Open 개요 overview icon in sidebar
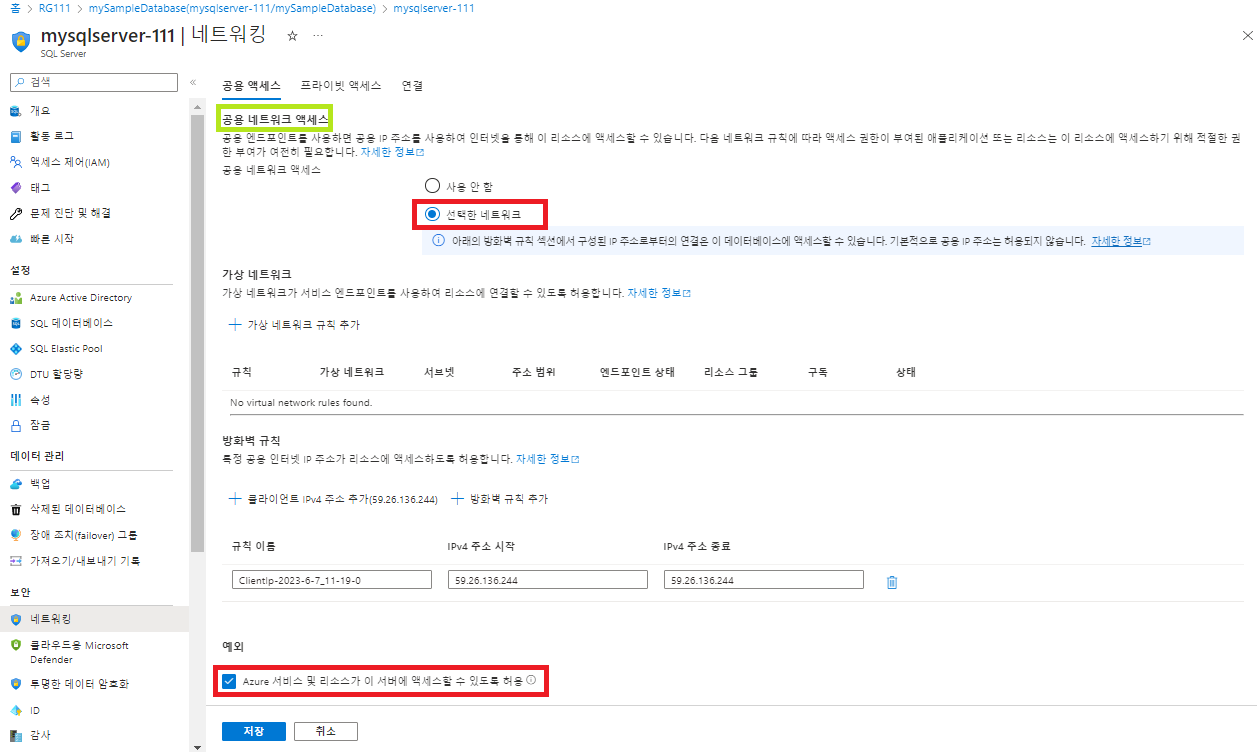 pyautogui.click(x=15, y=110)
